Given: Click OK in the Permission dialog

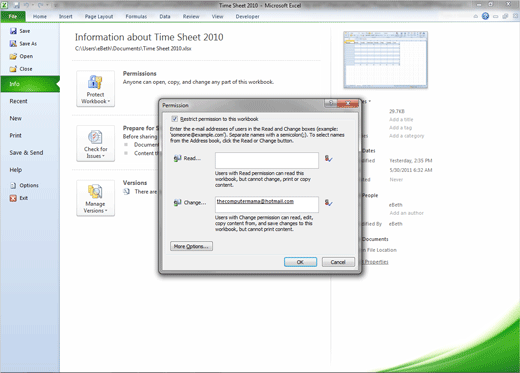Looking at the screenshot, I should [x=300, y=262].
